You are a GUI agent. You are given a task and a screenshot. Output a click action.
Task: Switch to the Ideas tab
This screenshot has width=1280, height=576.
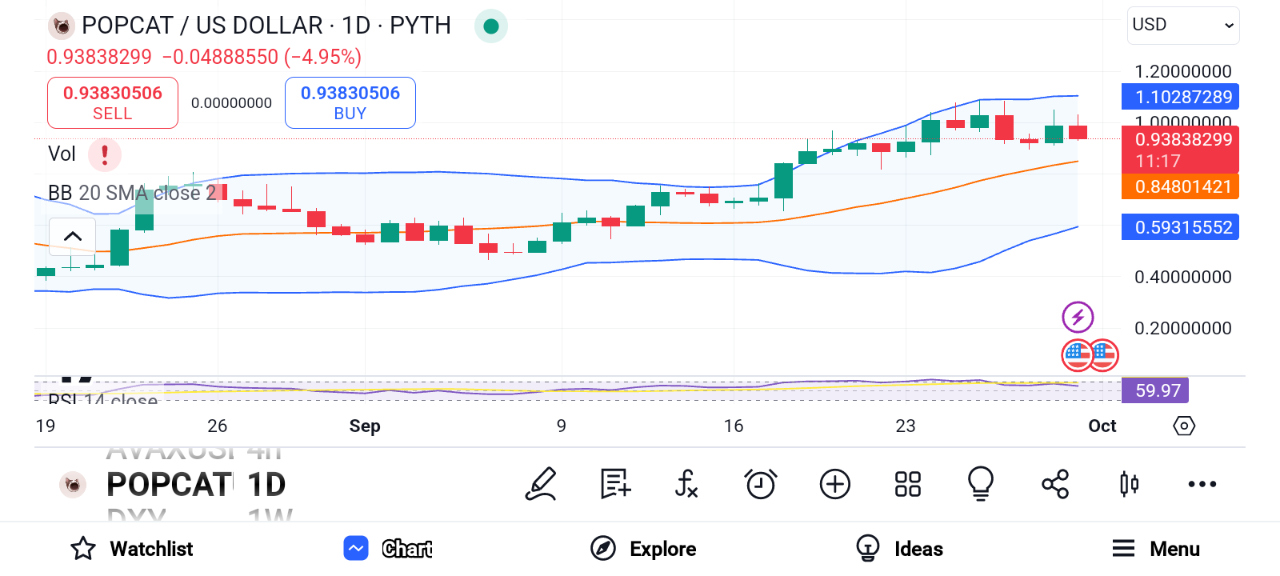point(899,548)
